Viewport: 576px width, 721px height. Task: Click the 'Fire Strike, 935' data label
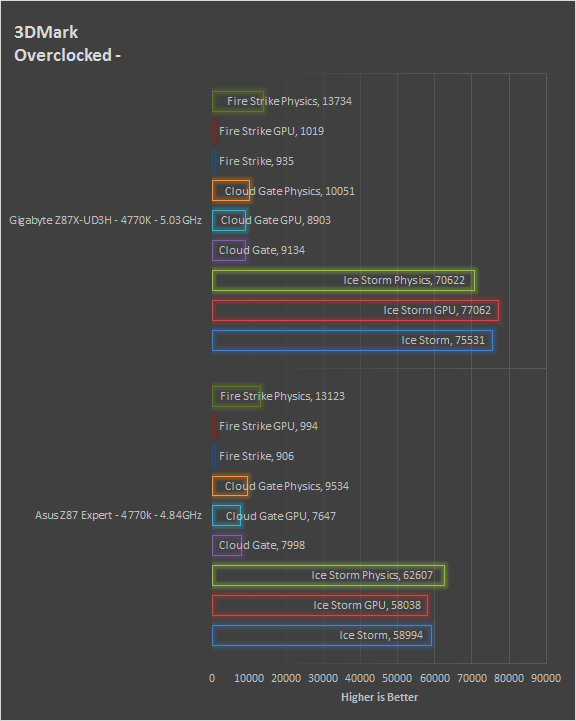coord(256,161)
